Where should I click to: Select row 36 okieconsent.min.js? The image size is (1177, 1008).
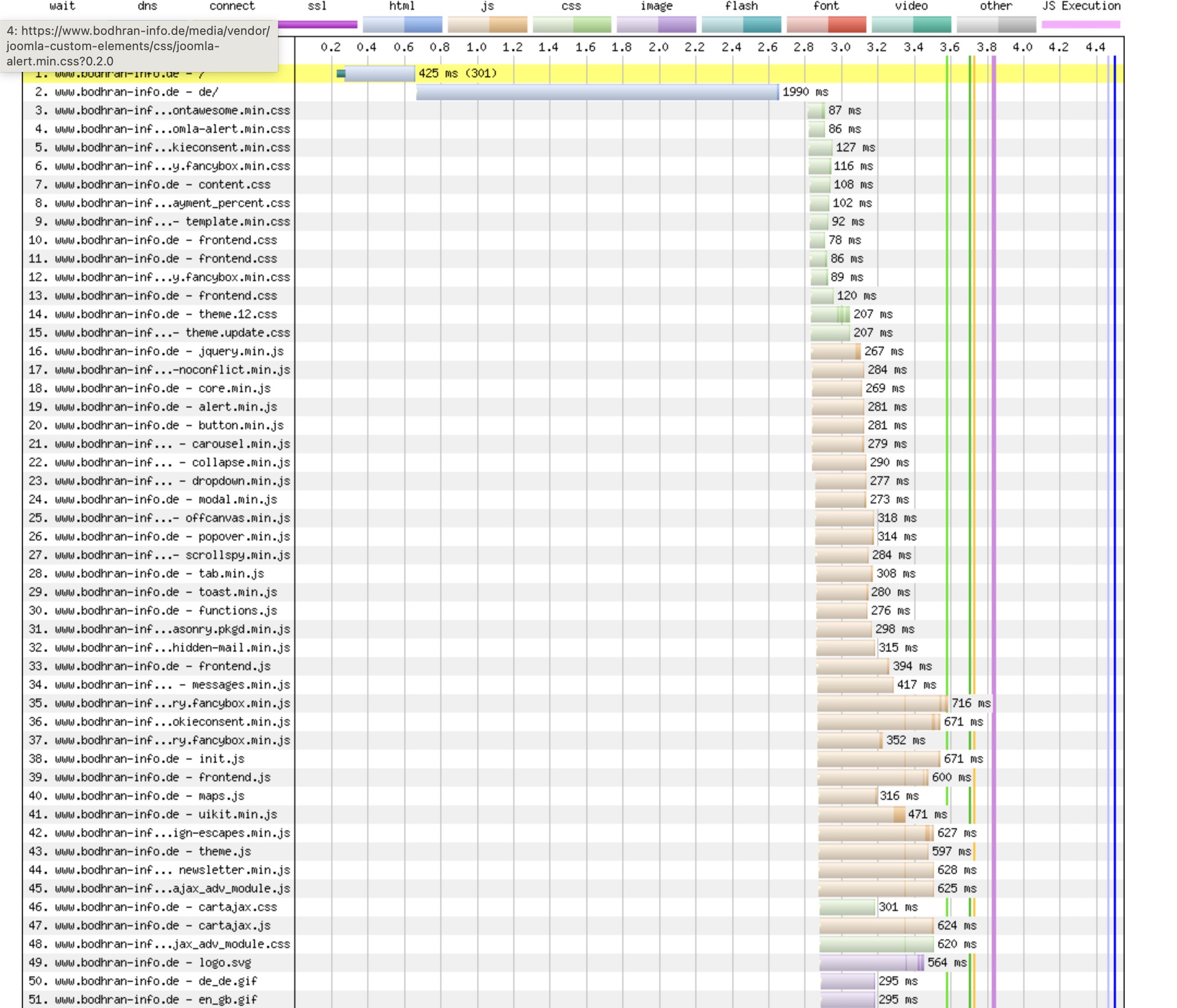point(159,722)
